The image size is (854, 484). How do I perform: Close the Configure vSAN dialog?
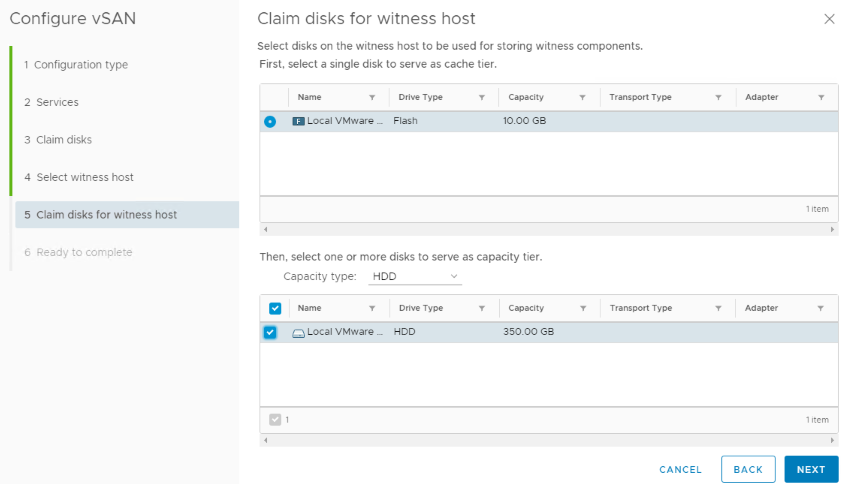[828, 19]
